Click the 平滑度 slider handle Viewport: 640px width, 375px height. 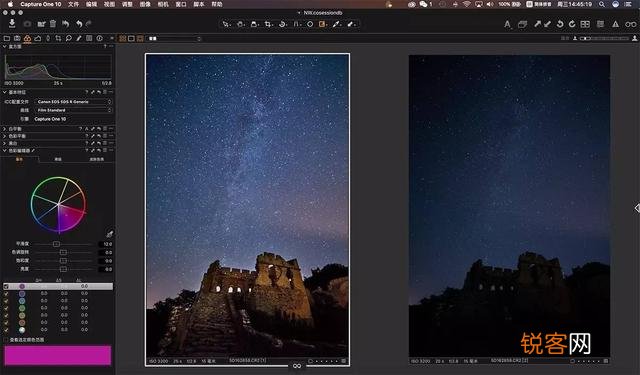point(56,244)
